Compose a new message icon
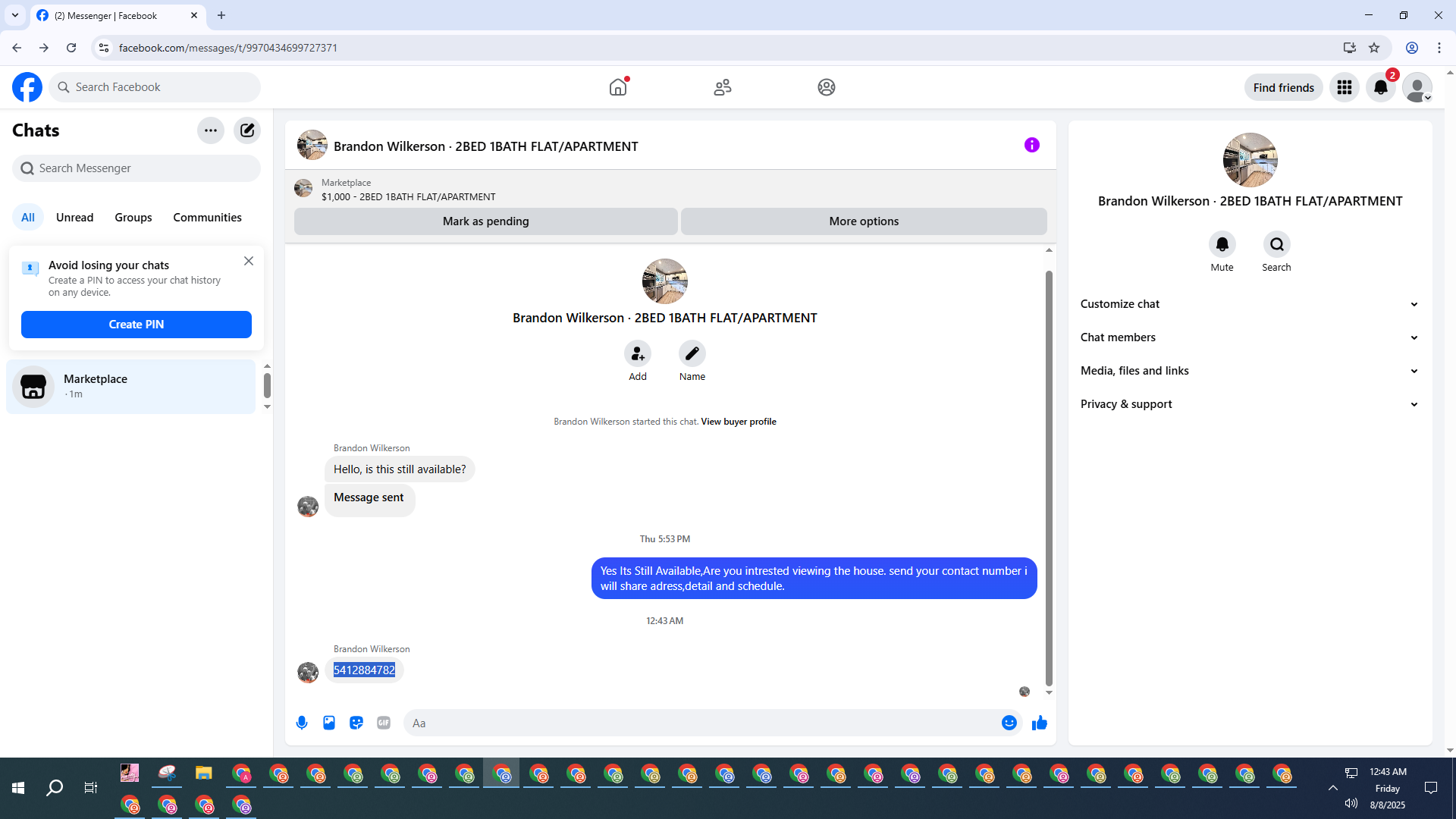1456x819 pixels. point(247,130)
